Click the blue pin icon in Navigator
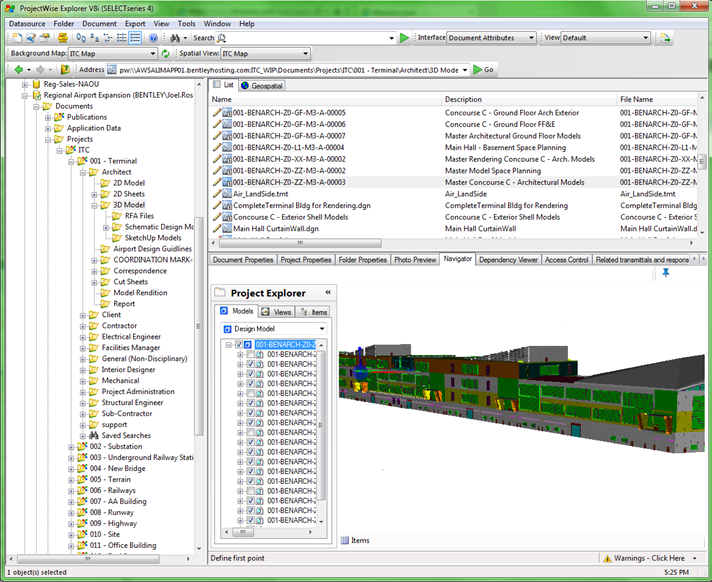The image size is (712, 582). click(666, 272)
